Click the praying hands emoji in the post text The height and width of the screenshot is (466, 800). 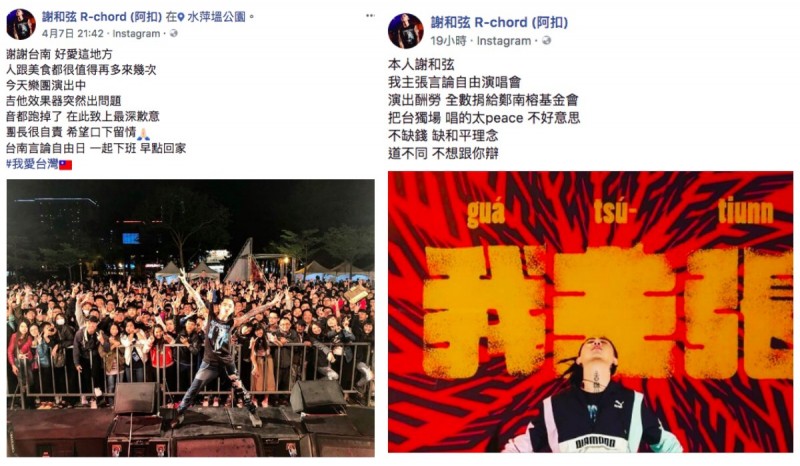pos(143,133)
